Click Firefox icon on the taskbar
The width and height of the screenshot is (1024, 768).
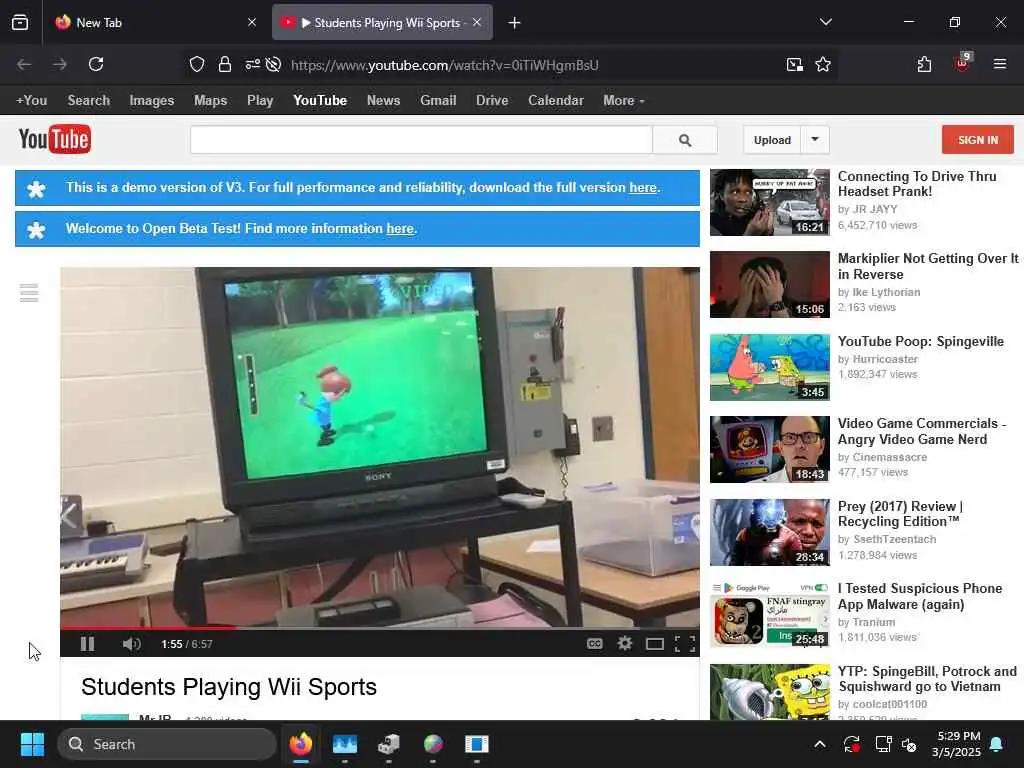click(x=301, y=744)
